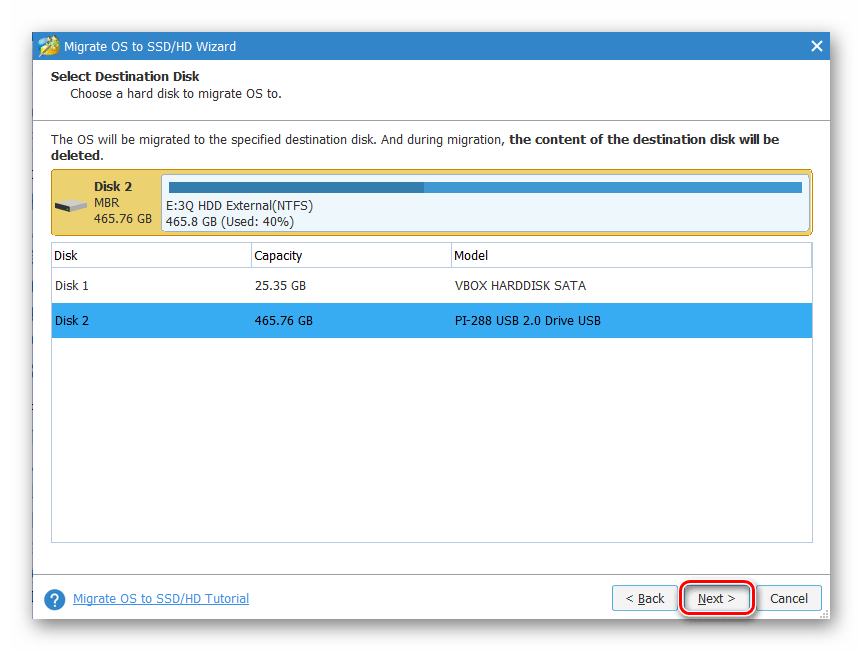Cancel the migration wizard
This screenshot has width=862, height=651.
point(788,598)
